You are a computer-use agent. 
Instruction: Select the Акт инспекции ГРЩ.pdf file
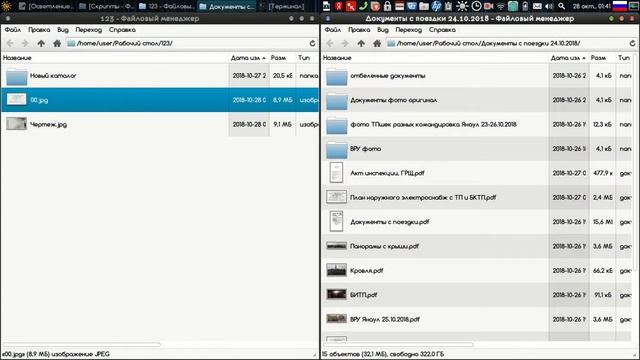coord(477,173)
